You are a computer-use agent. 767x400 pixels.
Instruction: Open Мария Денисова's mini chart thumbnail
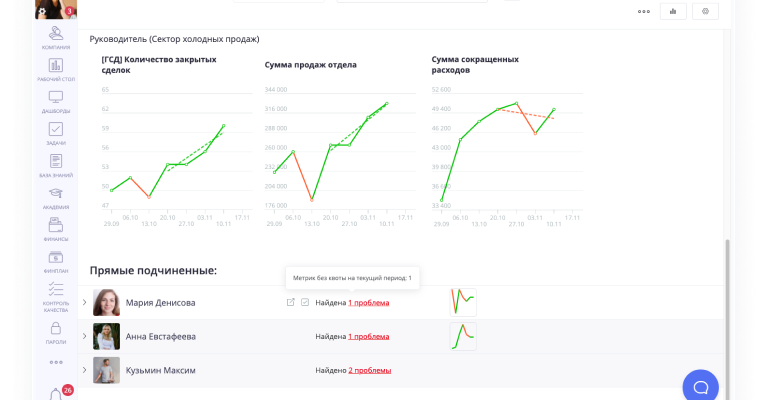tap(463, 302)
